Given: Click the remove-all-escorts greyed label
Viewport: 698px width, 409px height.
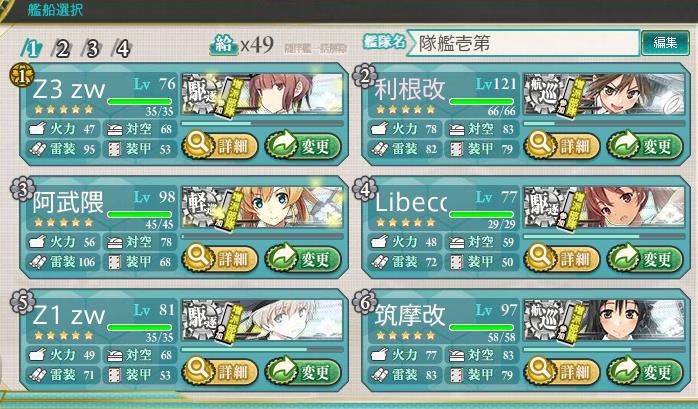Looking at the screenshot, I should click(316, 48).
